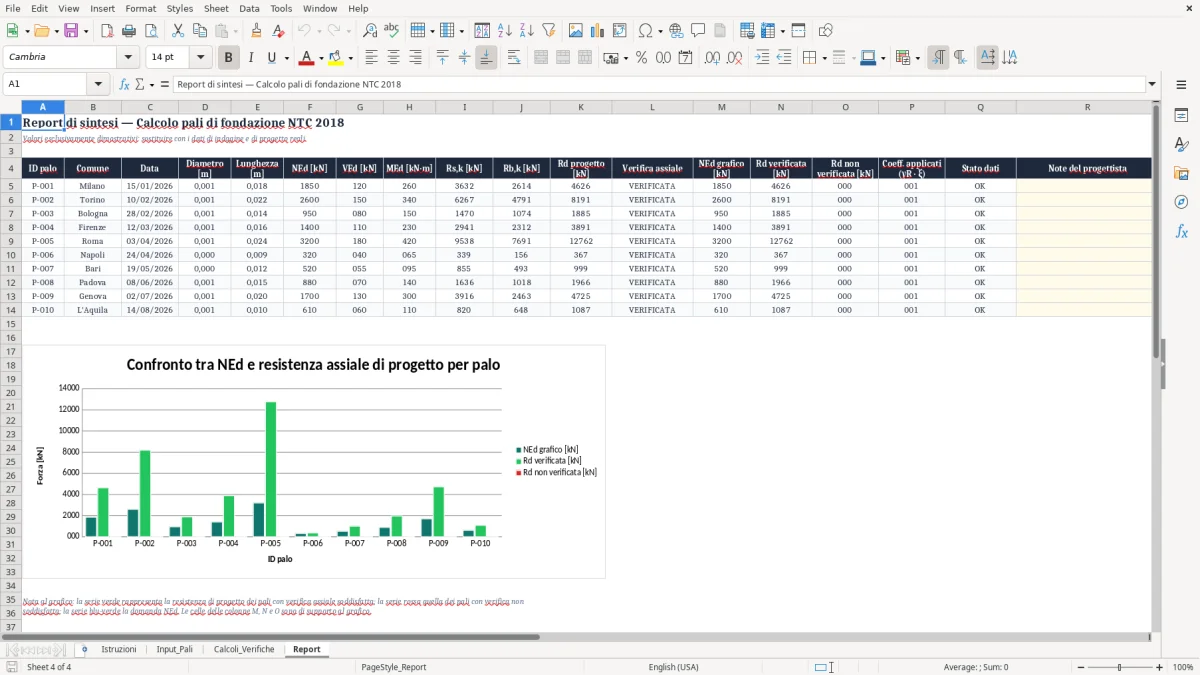Viewport: 1200px width, 675px height.
Task: Apply the yellow background color swatch
Action: tap(336, 58)
